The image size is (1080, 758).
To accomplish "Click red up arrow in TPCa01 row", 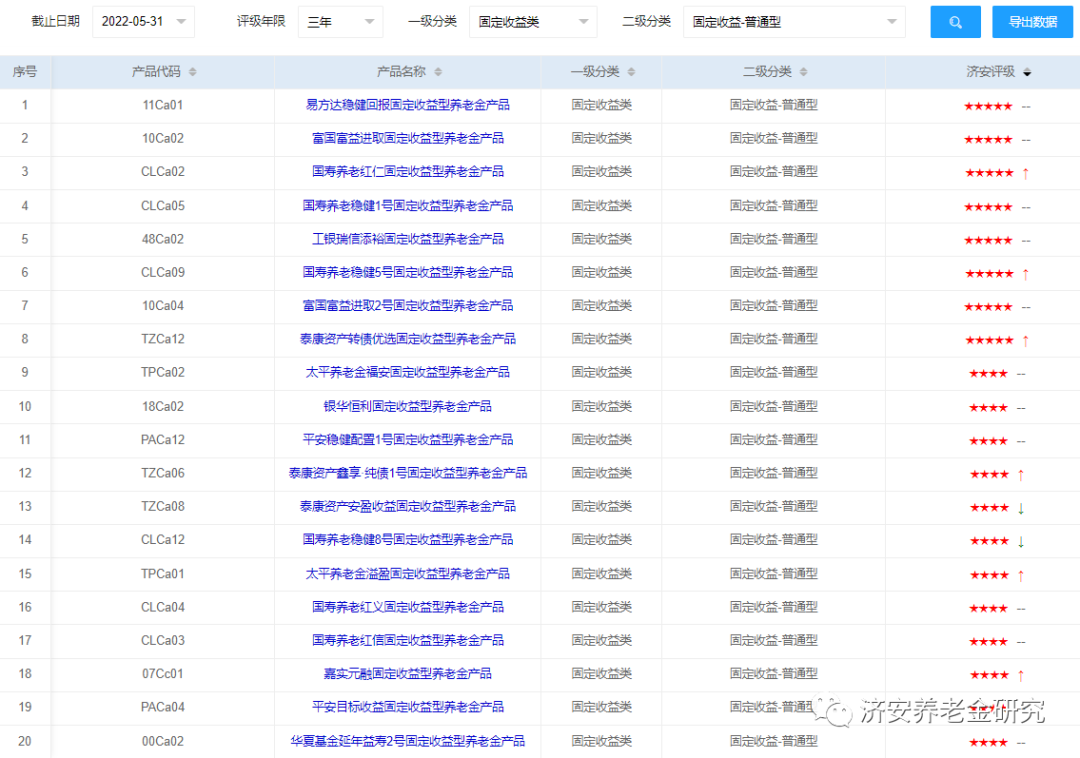I will click(x=1021, y=576).
